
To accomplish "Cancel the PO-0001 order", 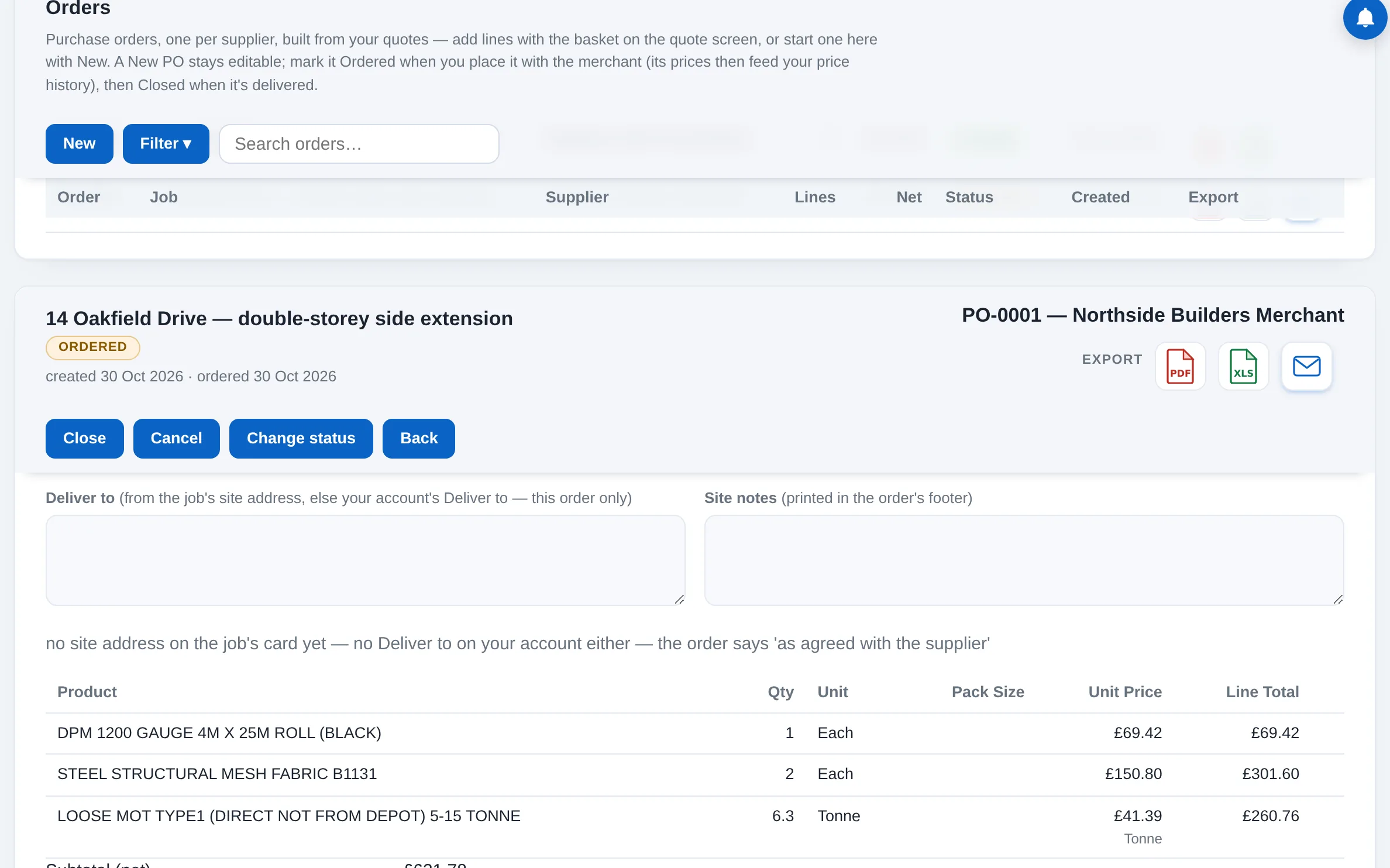I will tap(176, 439).
